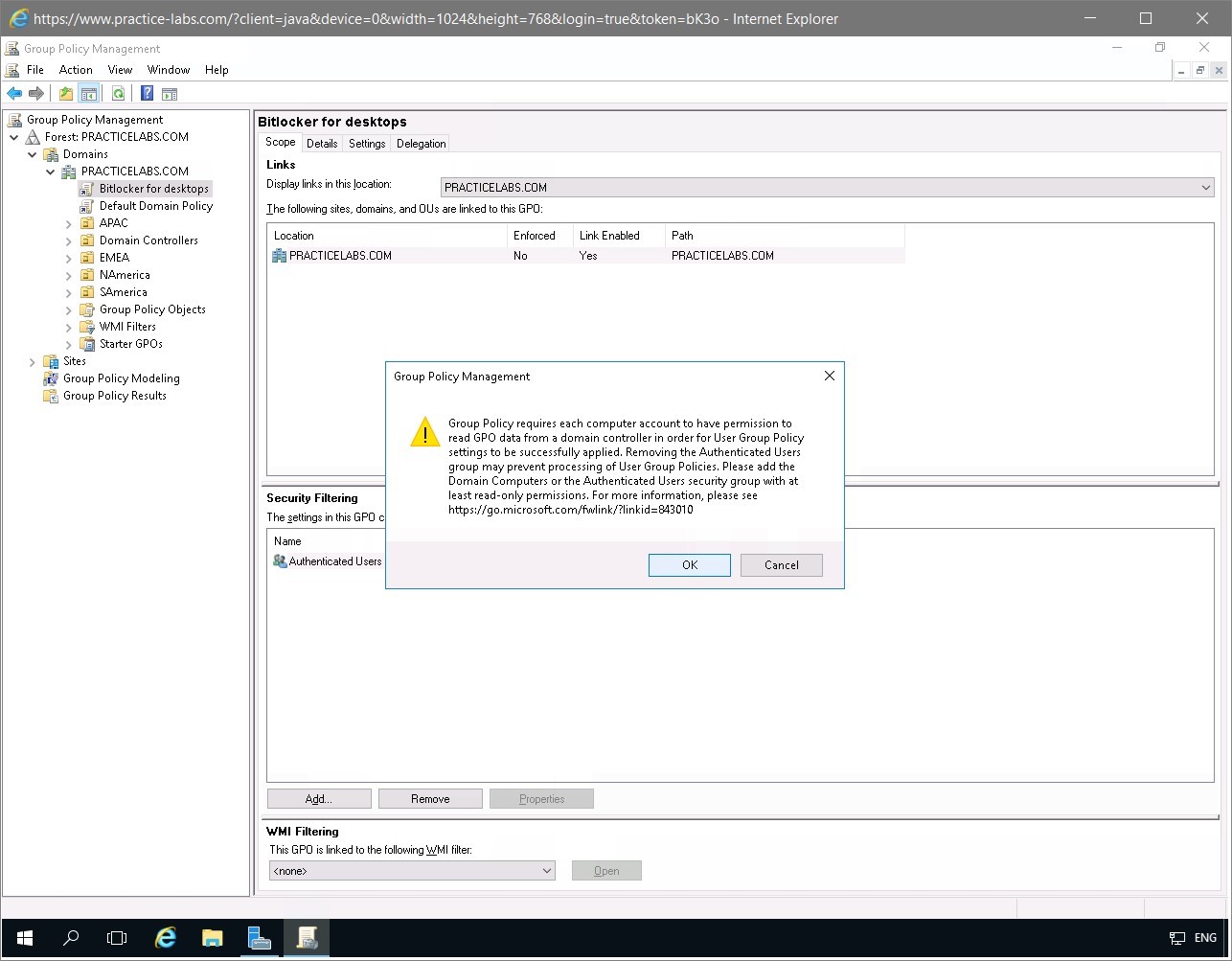Viewport: 1232px width, 961px height.
Task: Expand the APAC organizational unit
Action: pyautogui.click(x=66, y=222)
